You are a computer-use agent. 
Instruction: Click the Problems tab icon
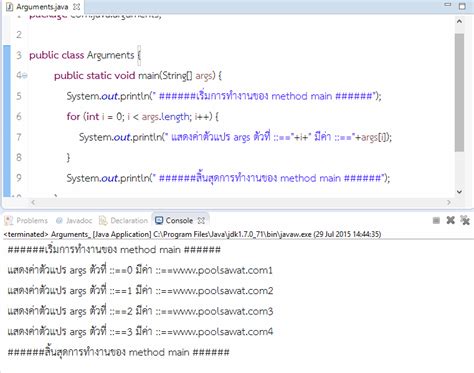[9, 221]
